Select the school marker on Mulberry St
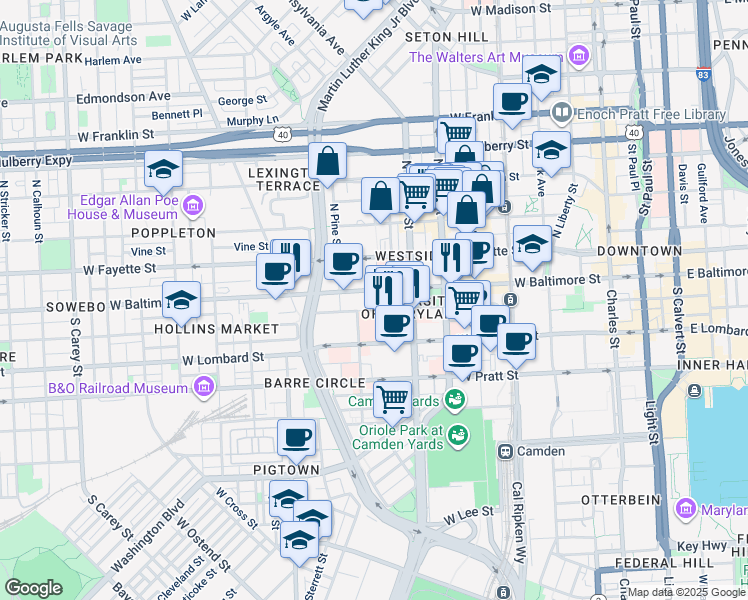This screenshot has height=600, width=748. 551,151
